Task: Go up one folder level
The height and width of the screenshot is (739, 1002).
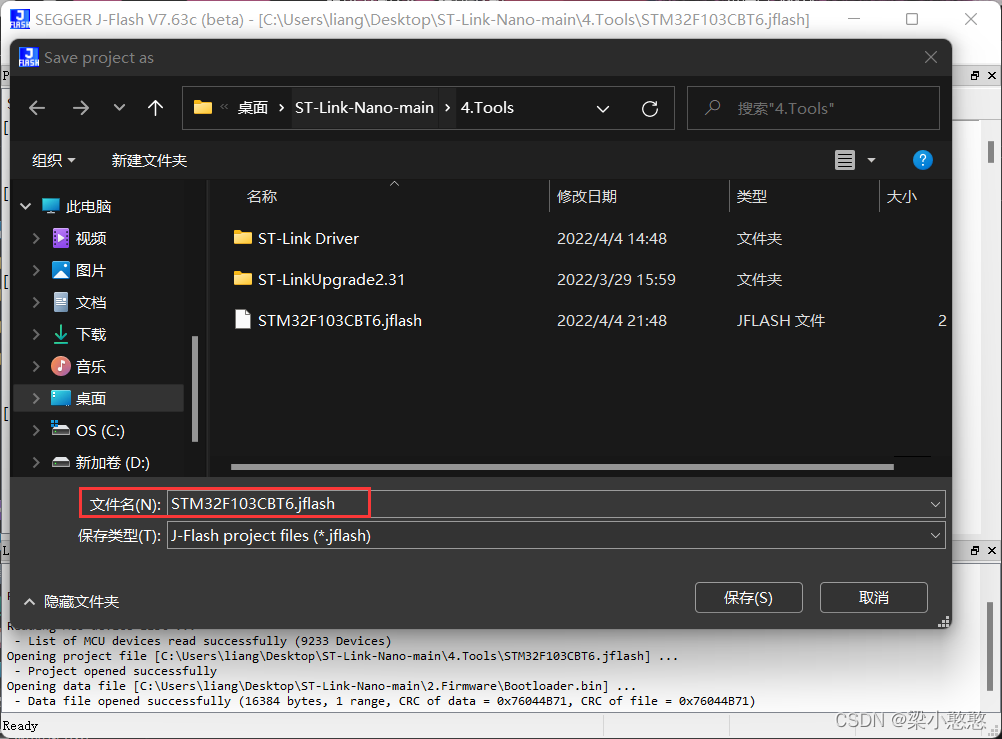Action: click(155, 108)
